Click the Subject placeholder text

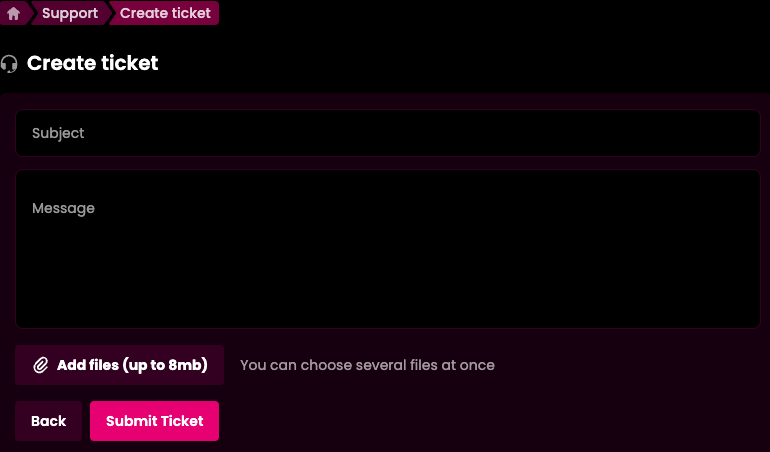point(58,133)
